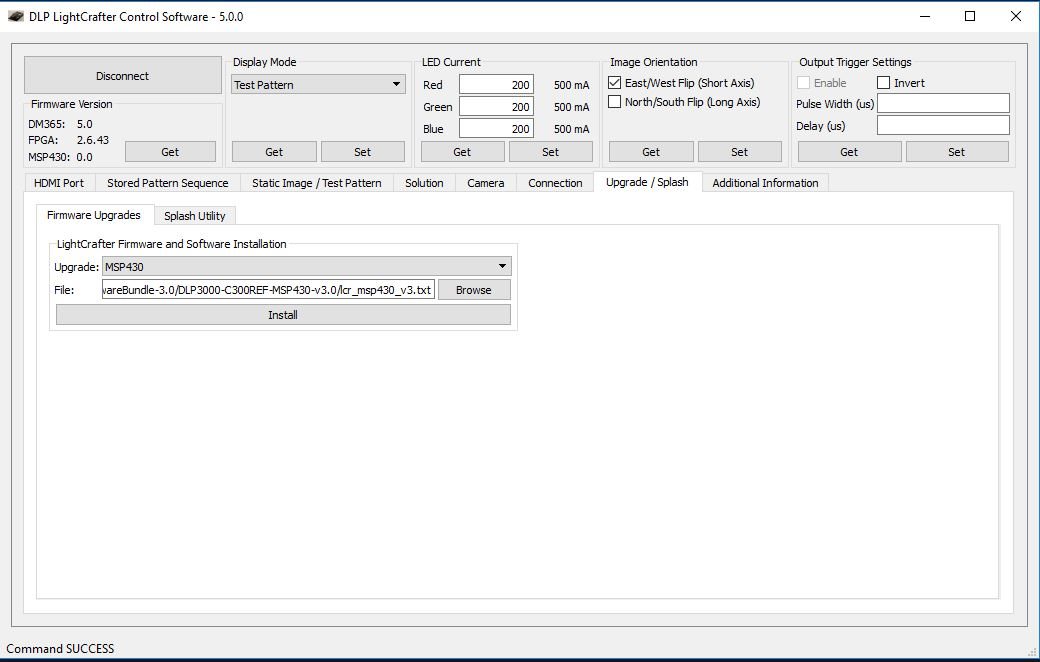Open Static Image / Test Pattern tab
Screen dimensions: 1040x662
(317, 183)
